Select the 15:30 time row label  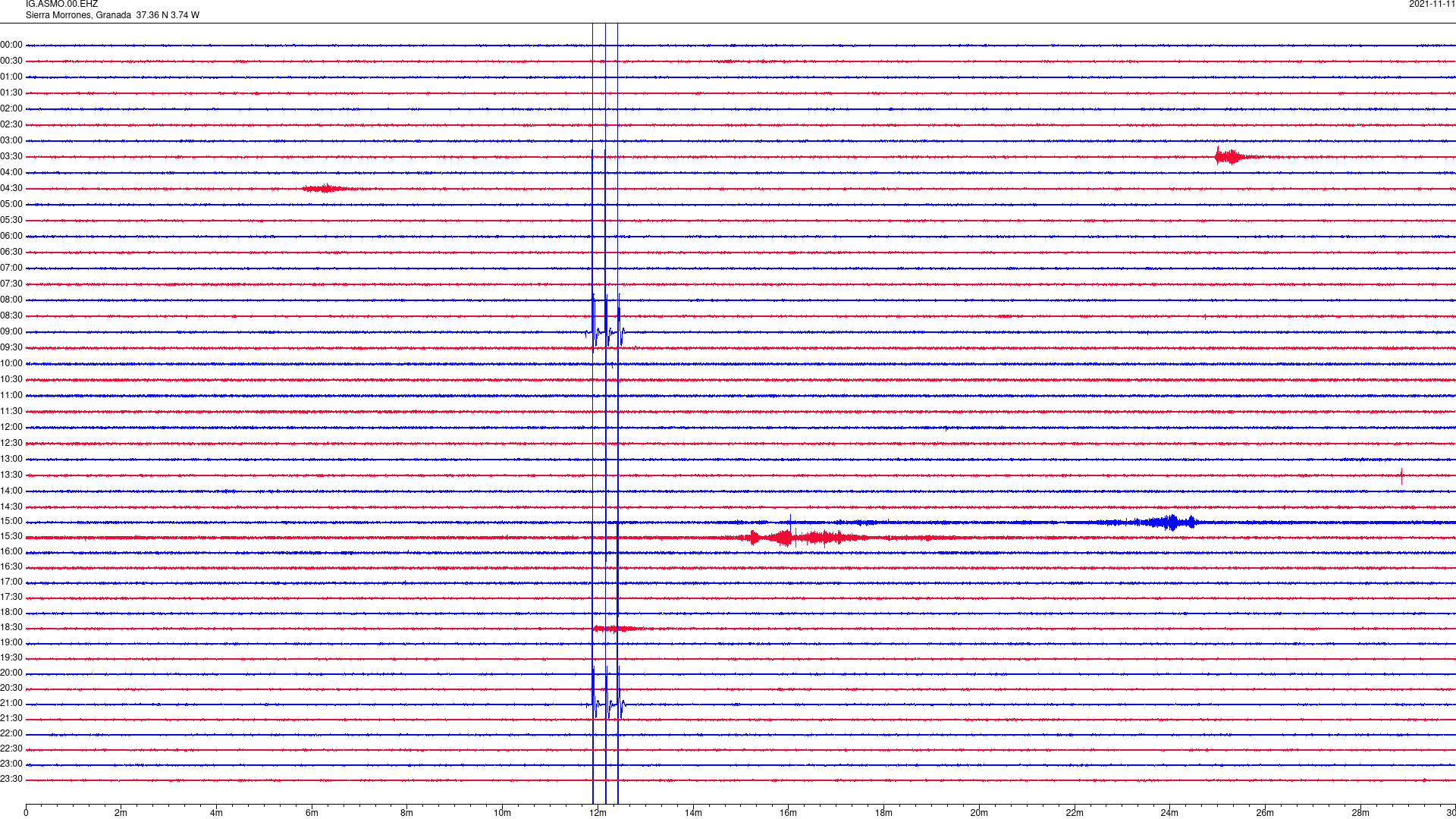[11, 536]
